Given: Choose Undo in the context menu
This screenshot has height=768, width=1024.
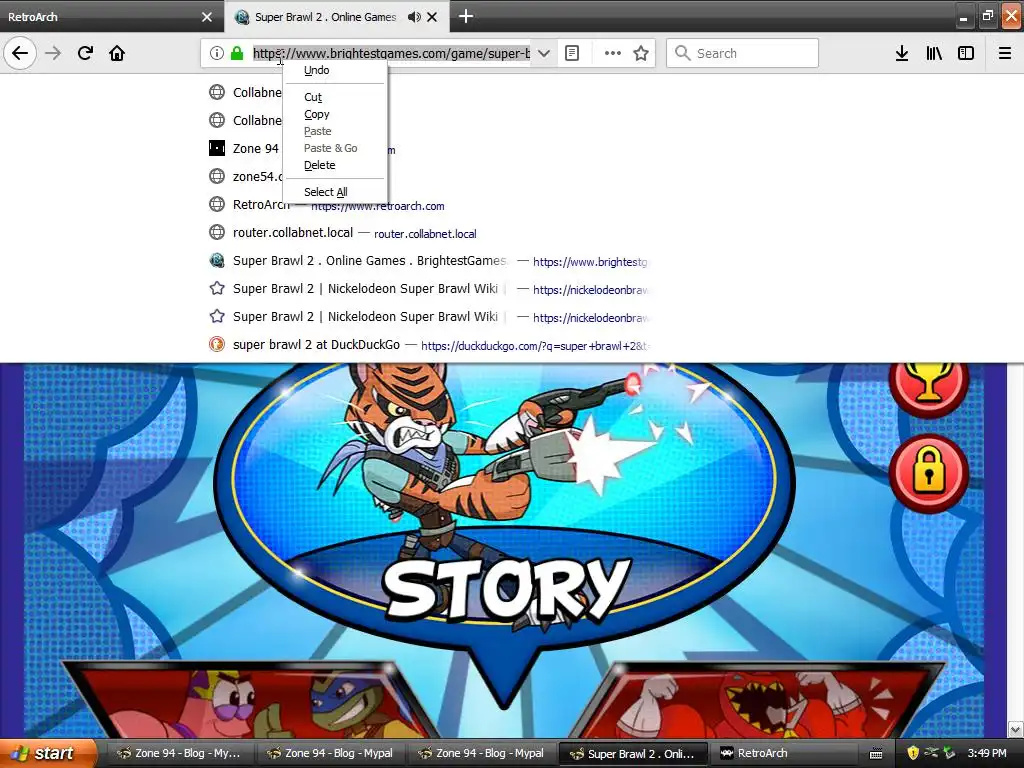Looking at the screenshot, I should pos(334,70).
